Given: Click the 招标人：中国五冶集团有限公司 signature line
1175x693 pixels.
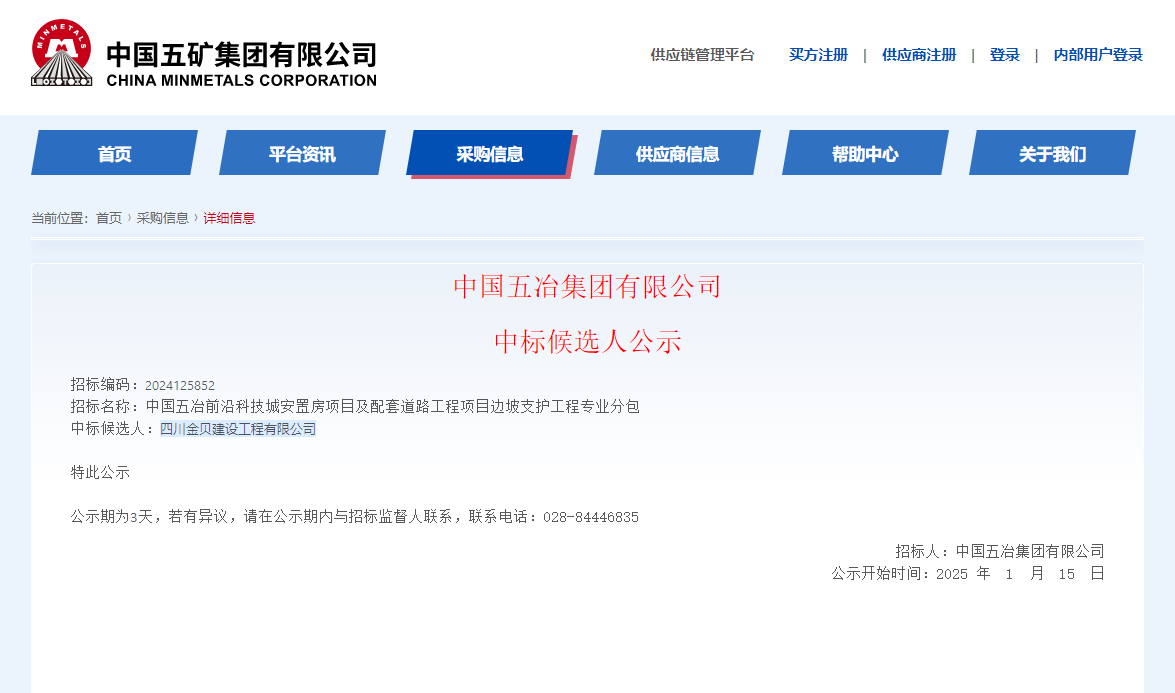Looking at the screenshot, I should 1000,551.
